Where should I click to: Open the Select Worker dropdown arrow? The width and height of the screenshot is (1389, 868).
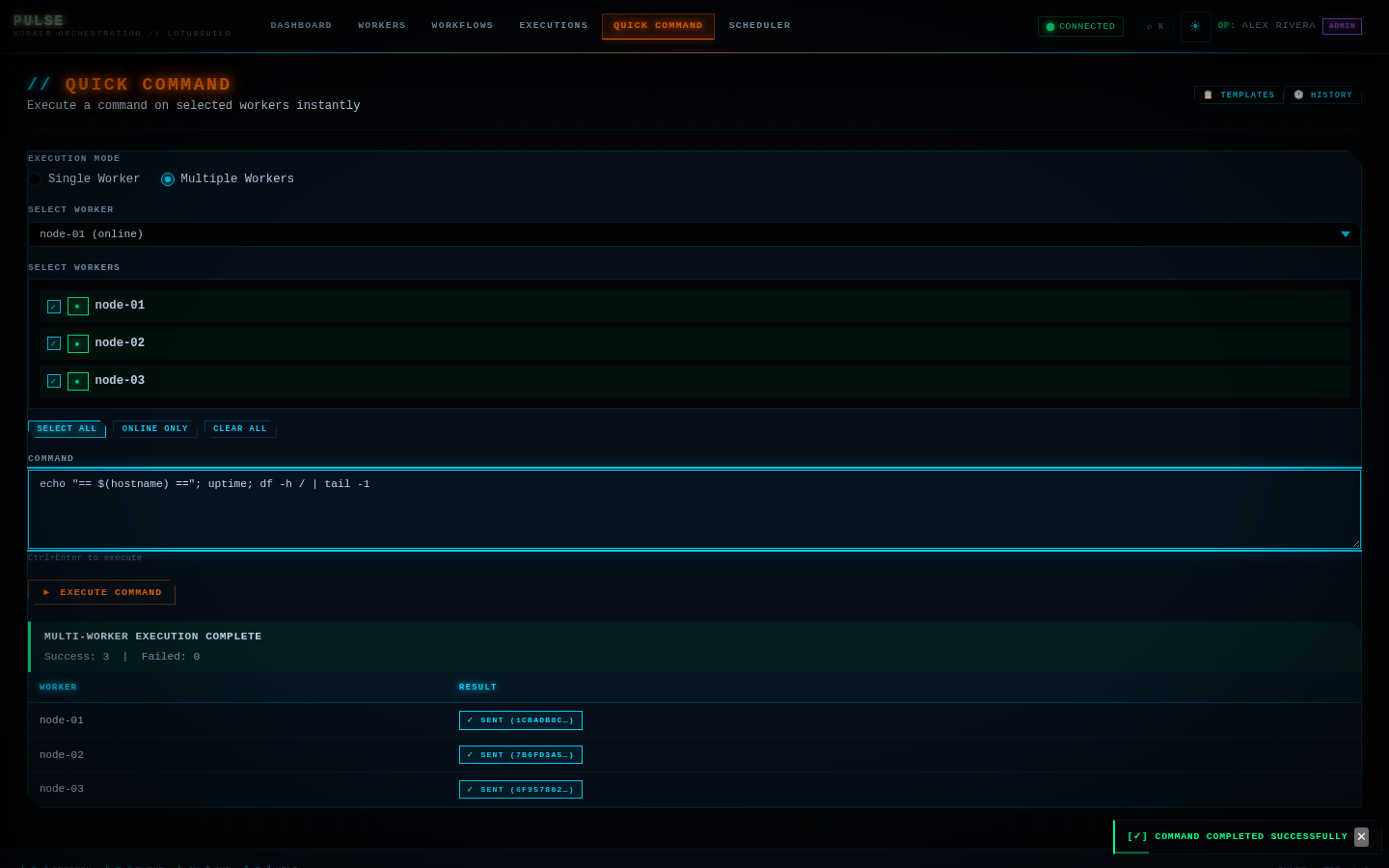1345,234
